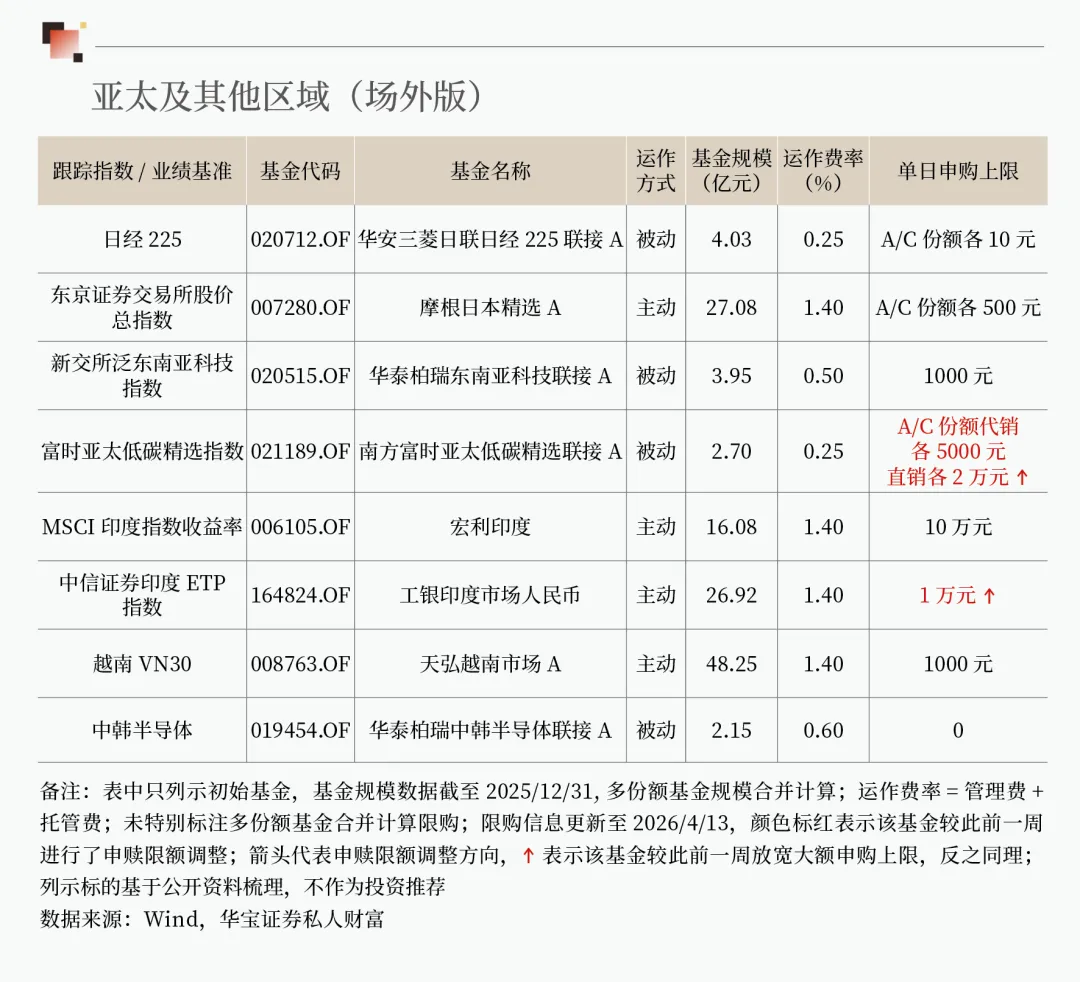
Task: Click column header 单日申购上限
Action: click(958, 171)
